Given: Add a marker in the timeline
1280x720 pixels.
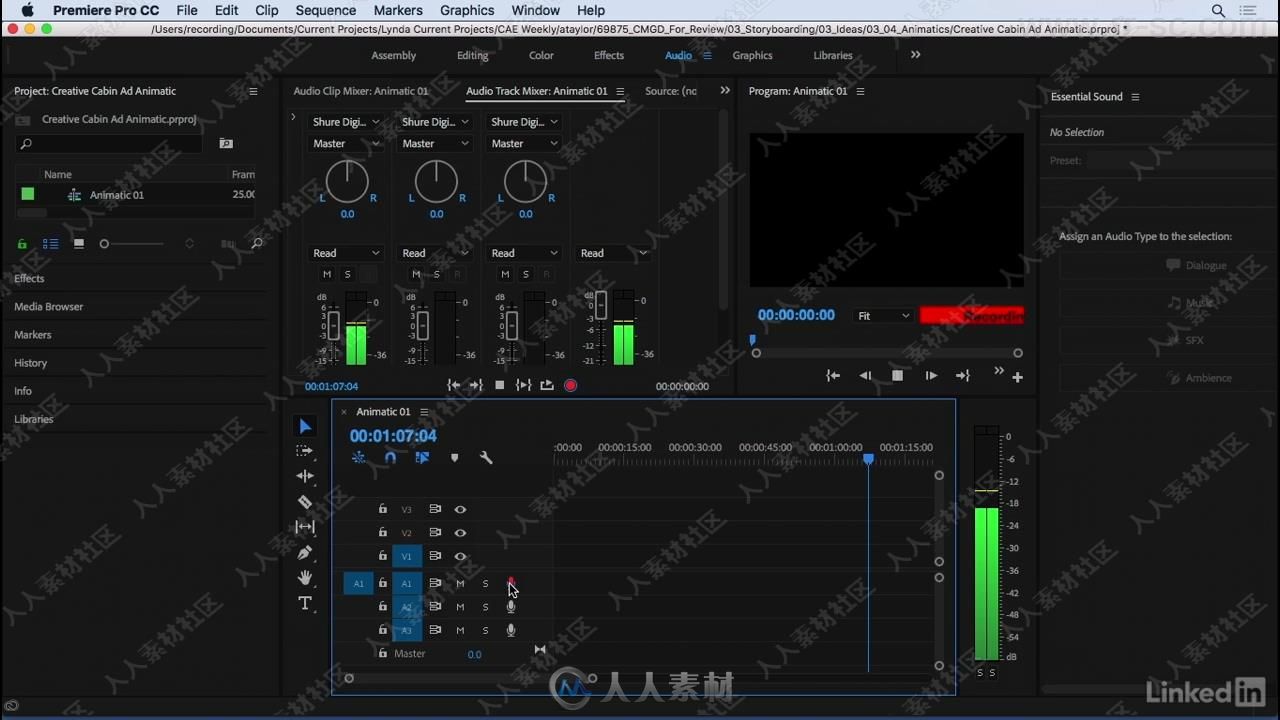Looking at the screenshot, I should 454,458.
